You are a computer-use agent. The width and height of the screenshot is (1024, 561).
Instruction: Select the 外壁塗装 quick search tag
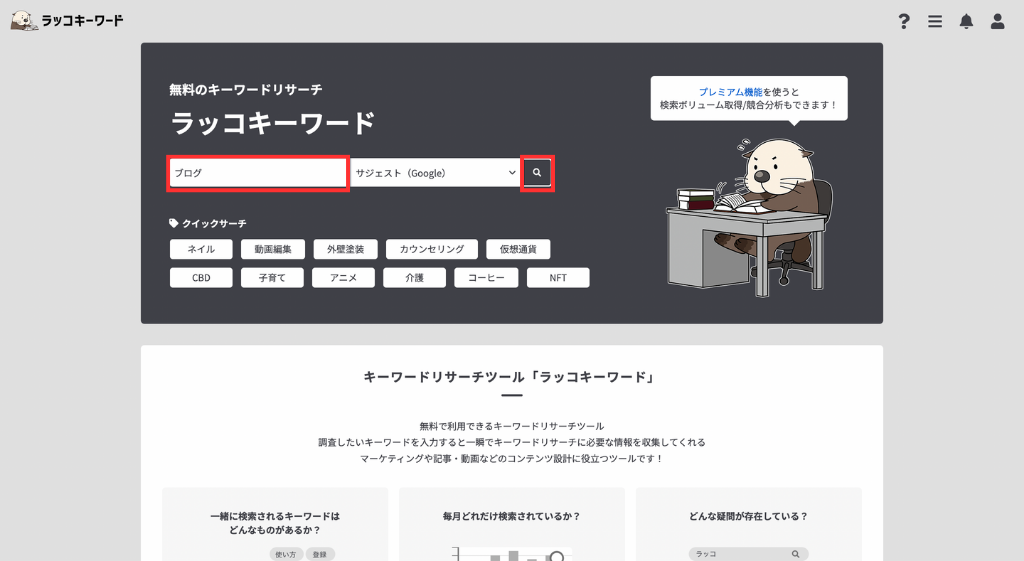pos(345,249)
